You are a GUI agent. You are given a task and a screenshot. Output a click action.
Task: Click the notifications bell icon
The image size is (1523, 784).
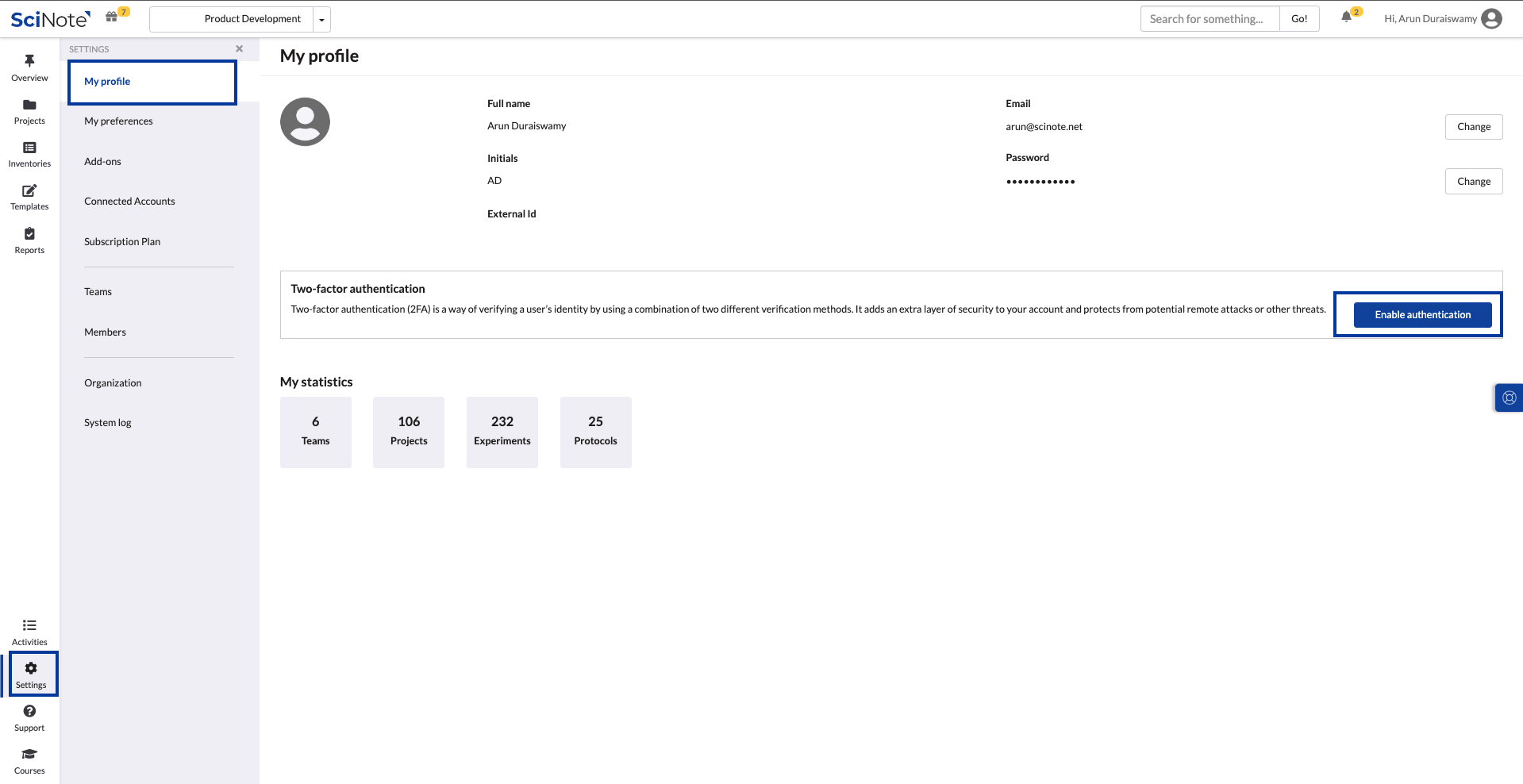pos(1346,17)
